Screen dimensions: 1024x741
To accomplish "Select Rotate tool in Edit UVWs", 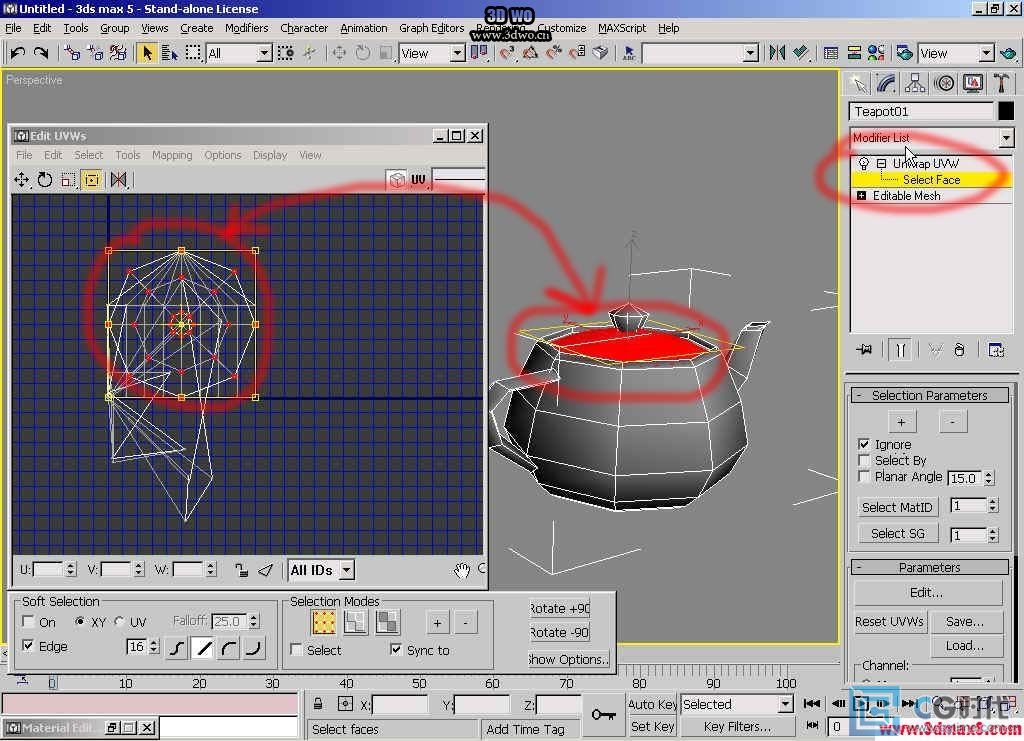I will (44, 180).
